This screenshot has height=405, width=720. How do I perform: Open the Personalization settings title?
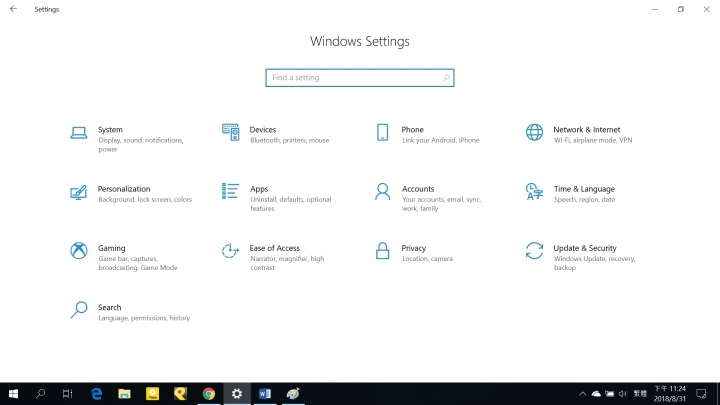pyautogui.click(x=124, y=189)
